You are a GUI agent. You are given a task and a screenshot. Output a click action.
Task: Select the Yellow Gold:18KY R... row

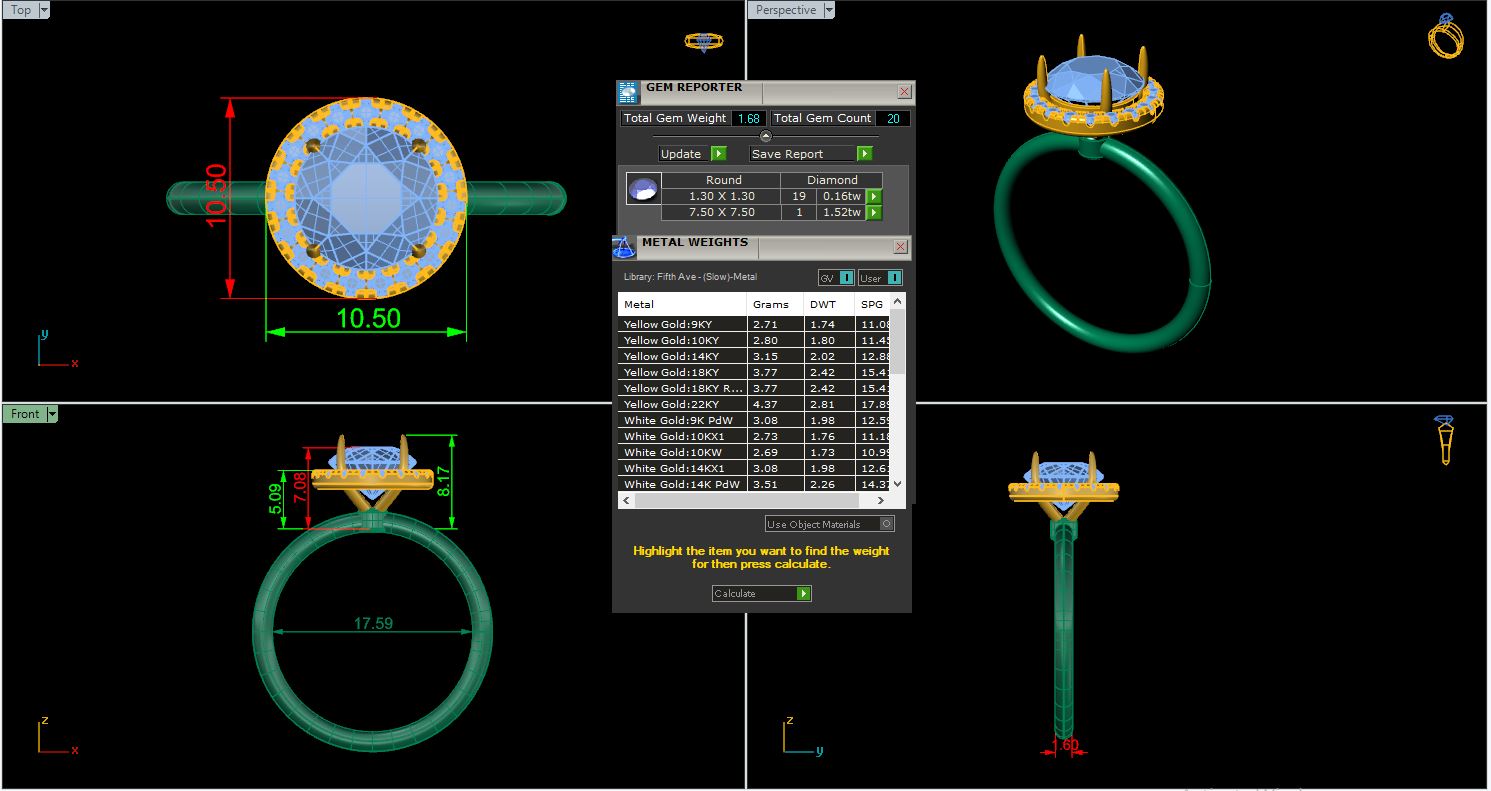coord(754,389)
